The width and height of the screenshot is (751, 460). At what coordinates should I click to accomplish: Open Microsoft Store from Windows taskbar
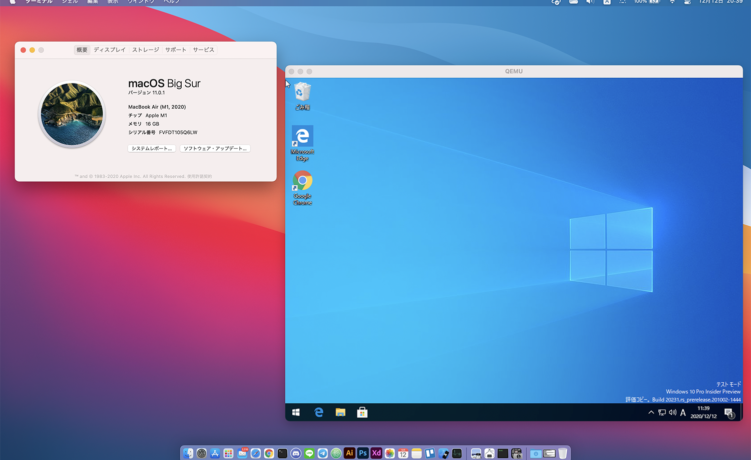[362, 413]
